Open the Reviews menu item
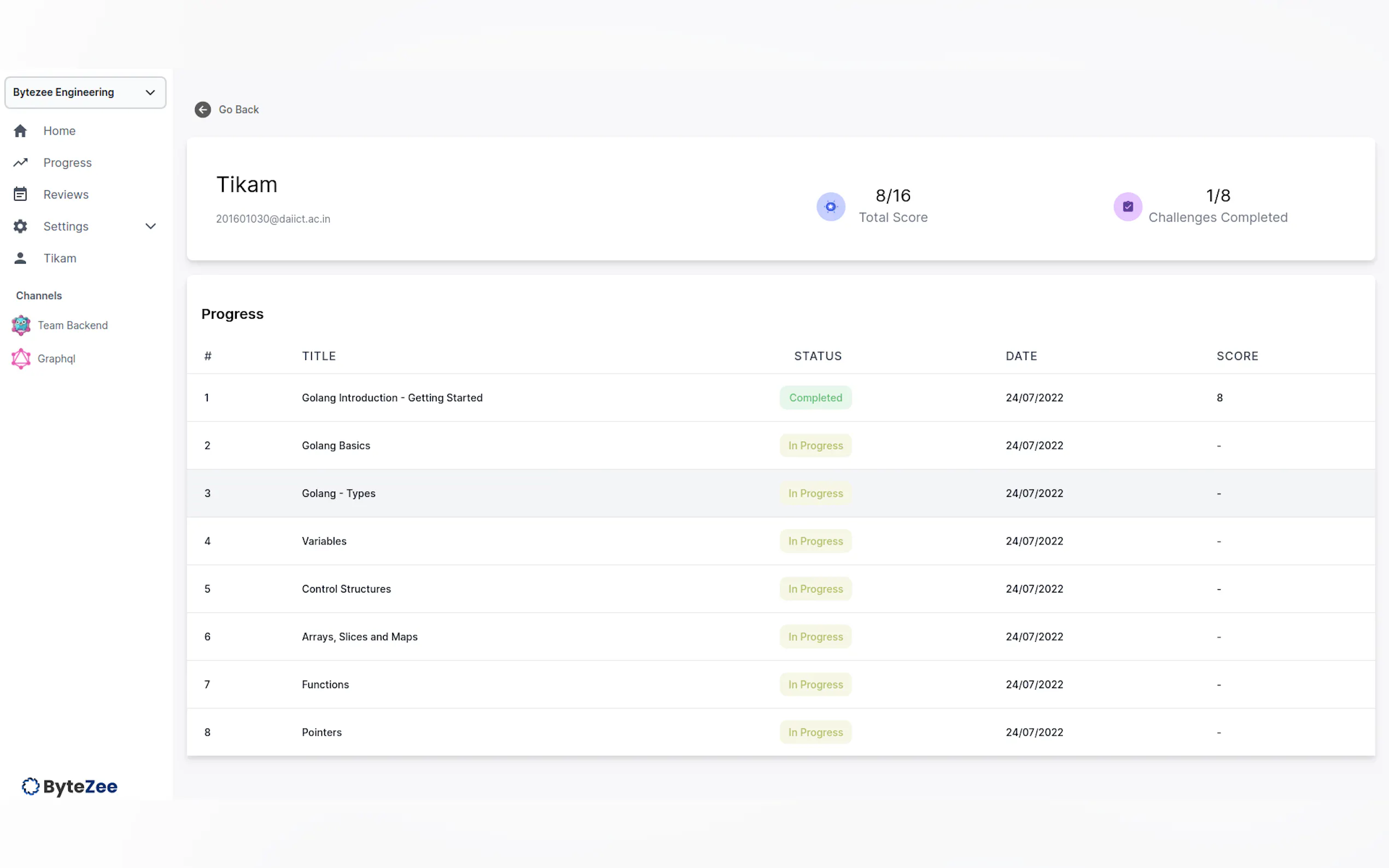1389x868 pixels. 66,195
